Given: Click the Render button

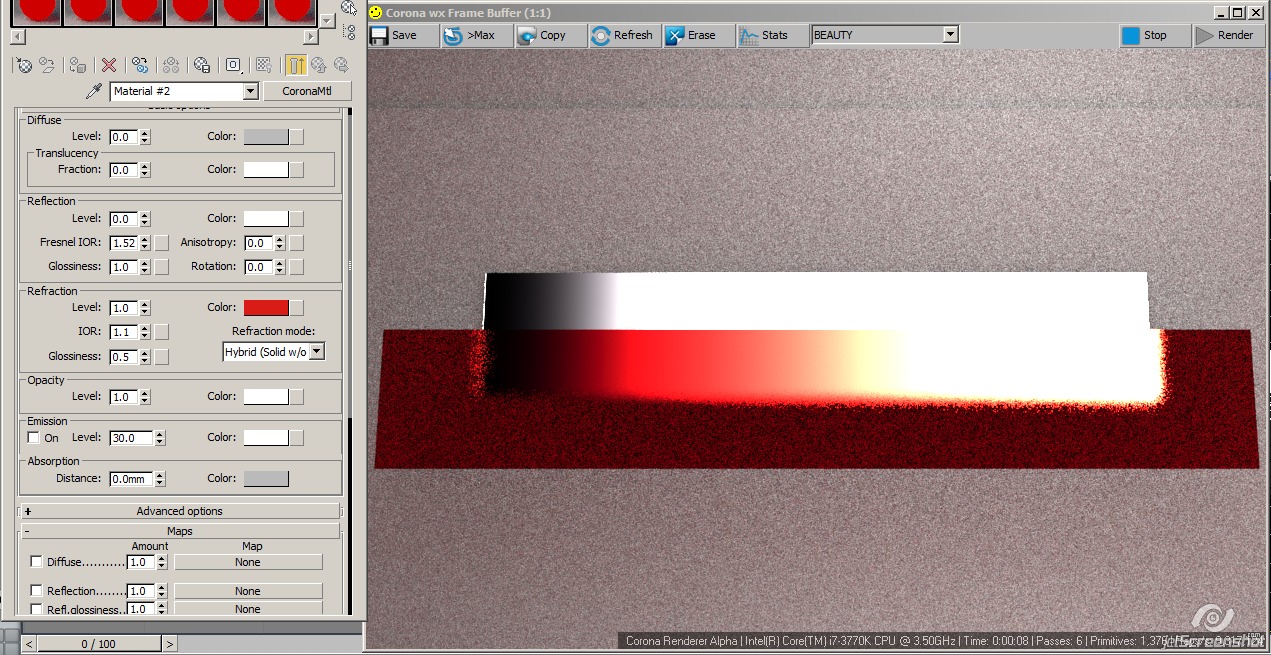Looking at the screenshot, I should (1229, 35).
